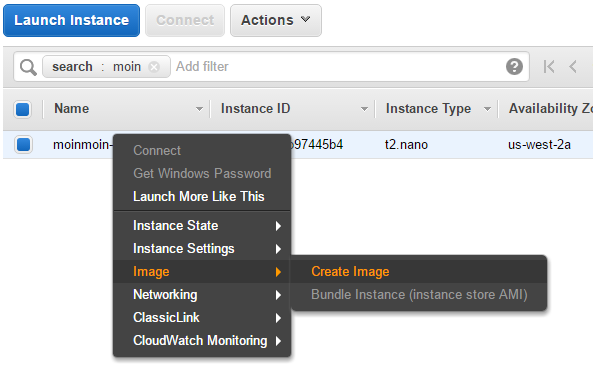Image resolution: width=593 pixels, height=365 pixels.
Task: Choose Get Windows Password menu item
Action: pos(202,174)
